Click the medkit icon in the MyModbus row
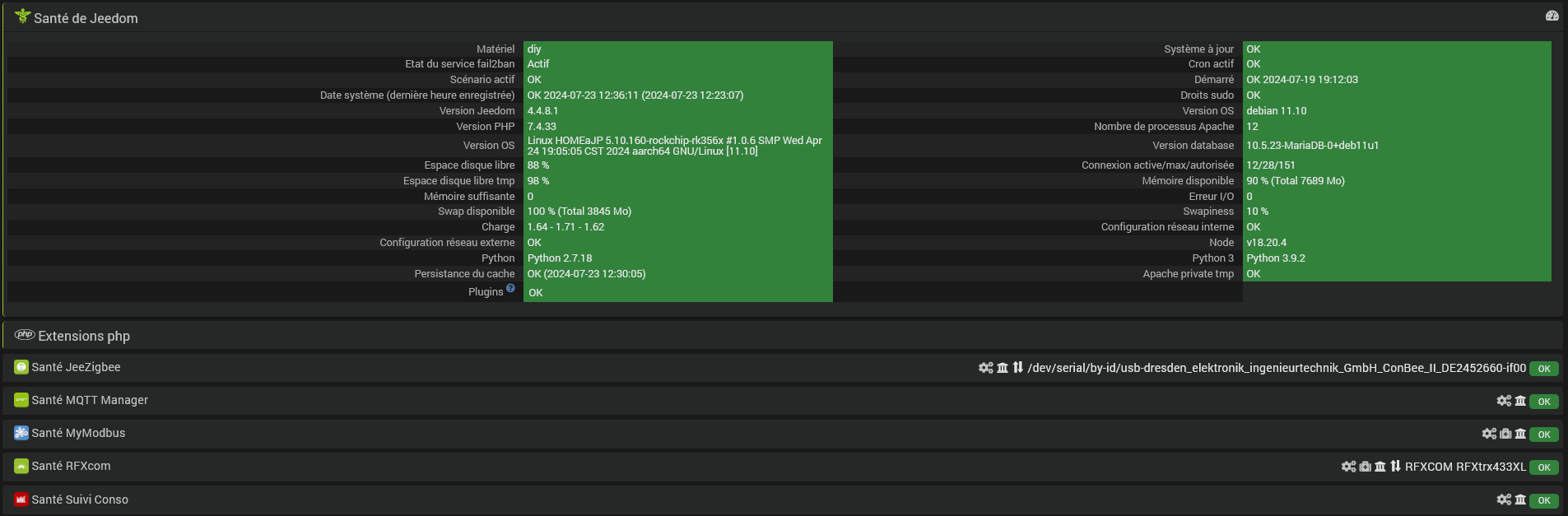The image size is (1568, 516). point(1505,434)
